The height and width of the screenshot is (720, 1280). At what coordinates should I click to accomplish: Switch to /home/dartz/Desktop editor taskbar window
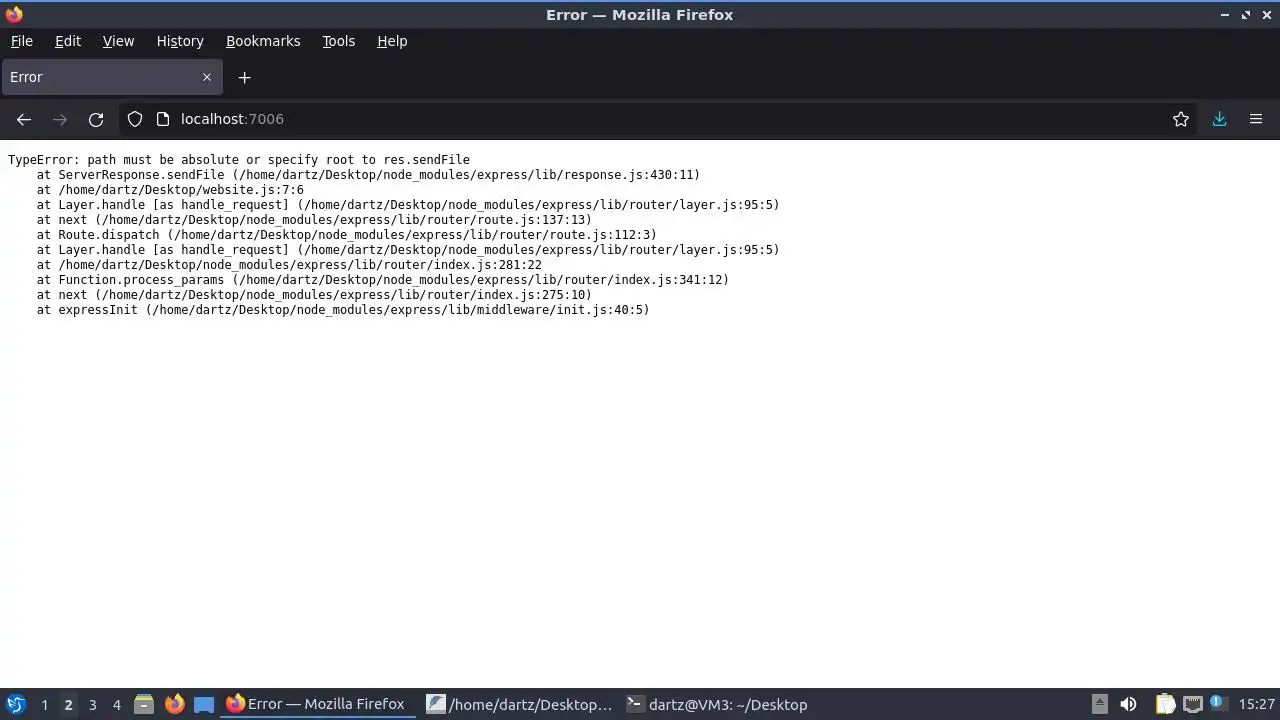520,704
